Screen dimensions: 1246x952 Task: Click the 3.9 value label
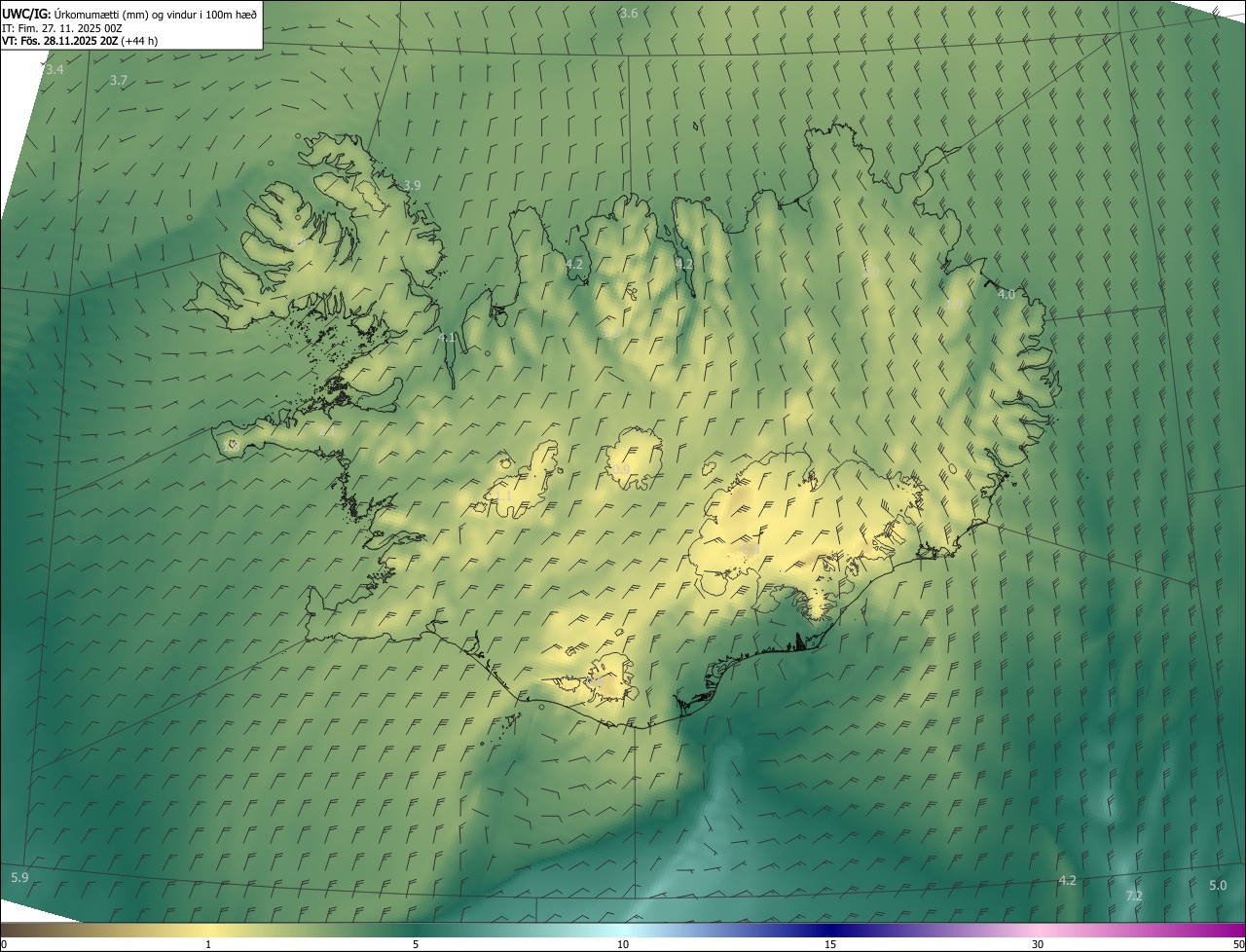click(x=412, y=185)
